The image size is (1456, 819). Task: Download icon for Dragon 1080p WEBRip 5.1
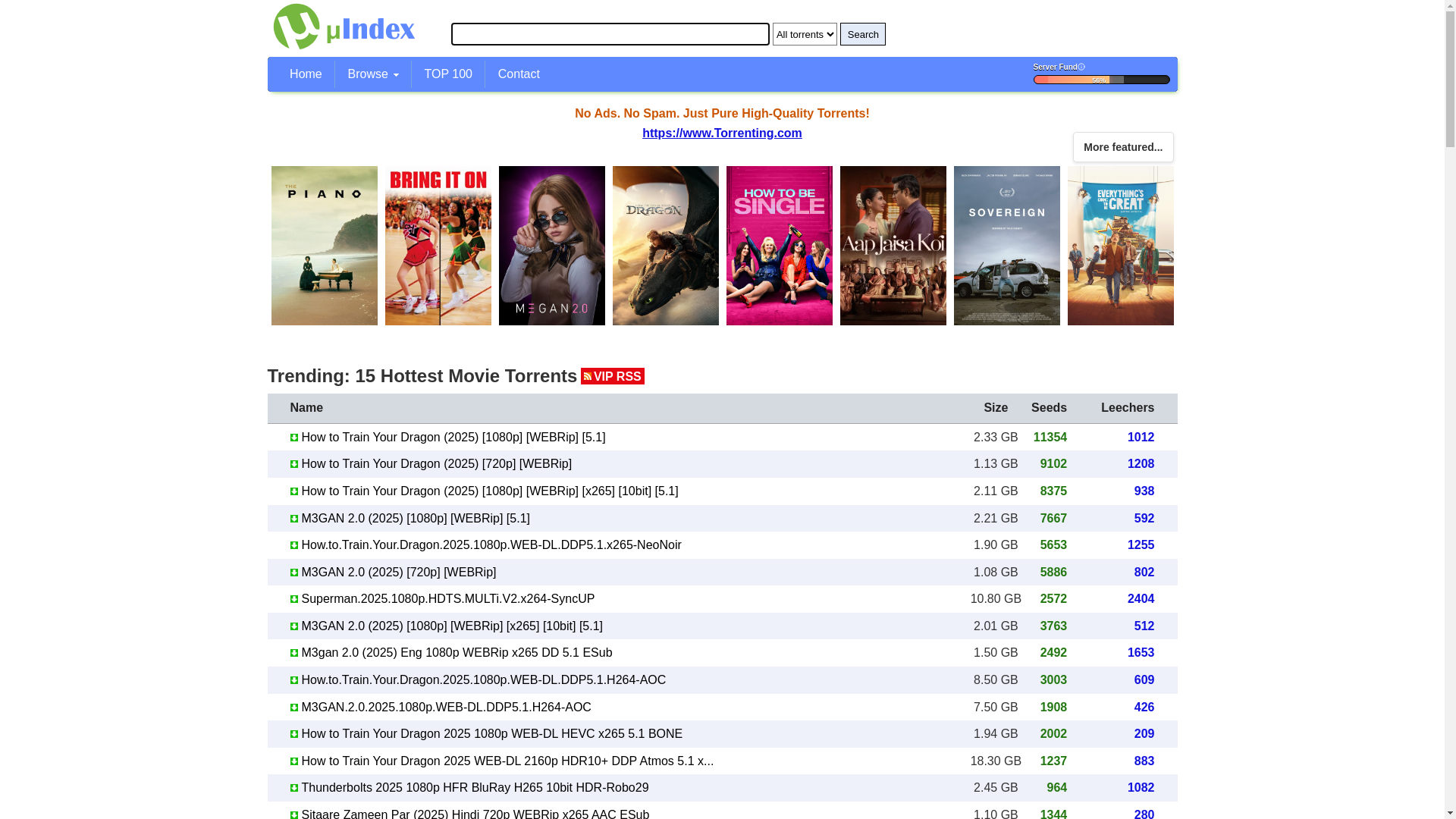294,438
